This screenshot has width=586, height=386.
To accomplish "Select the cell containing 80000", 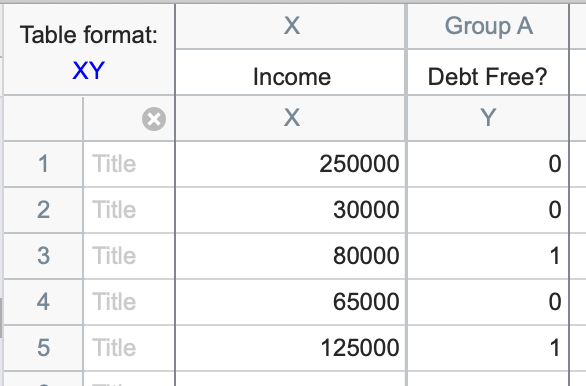I will point(291,256).
